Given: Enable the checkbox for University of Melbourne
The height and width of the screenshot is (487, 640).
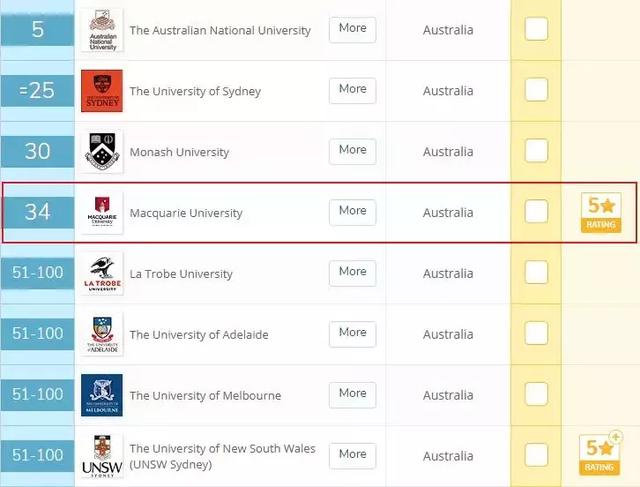Looking at the screenshot, I should click(x=536, y=394).
